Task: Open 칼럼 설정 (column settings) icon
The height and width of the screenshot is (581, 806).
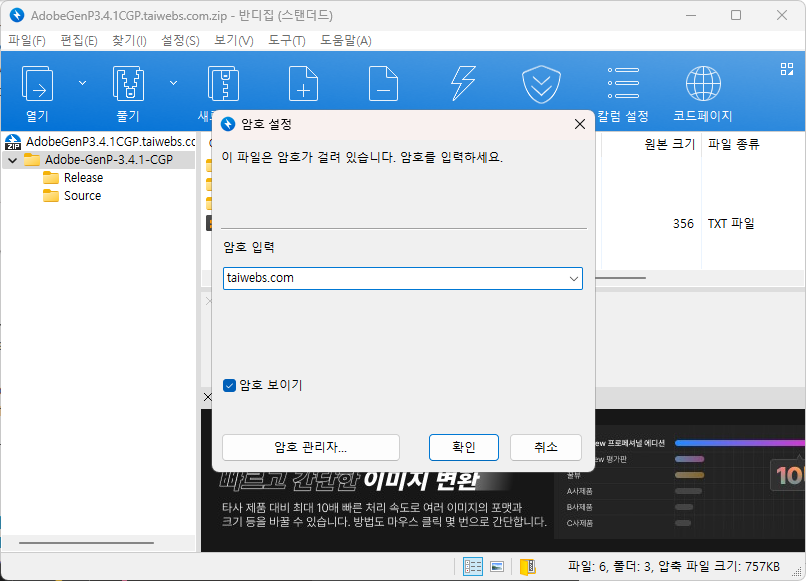Action: (x=622, y=83)
